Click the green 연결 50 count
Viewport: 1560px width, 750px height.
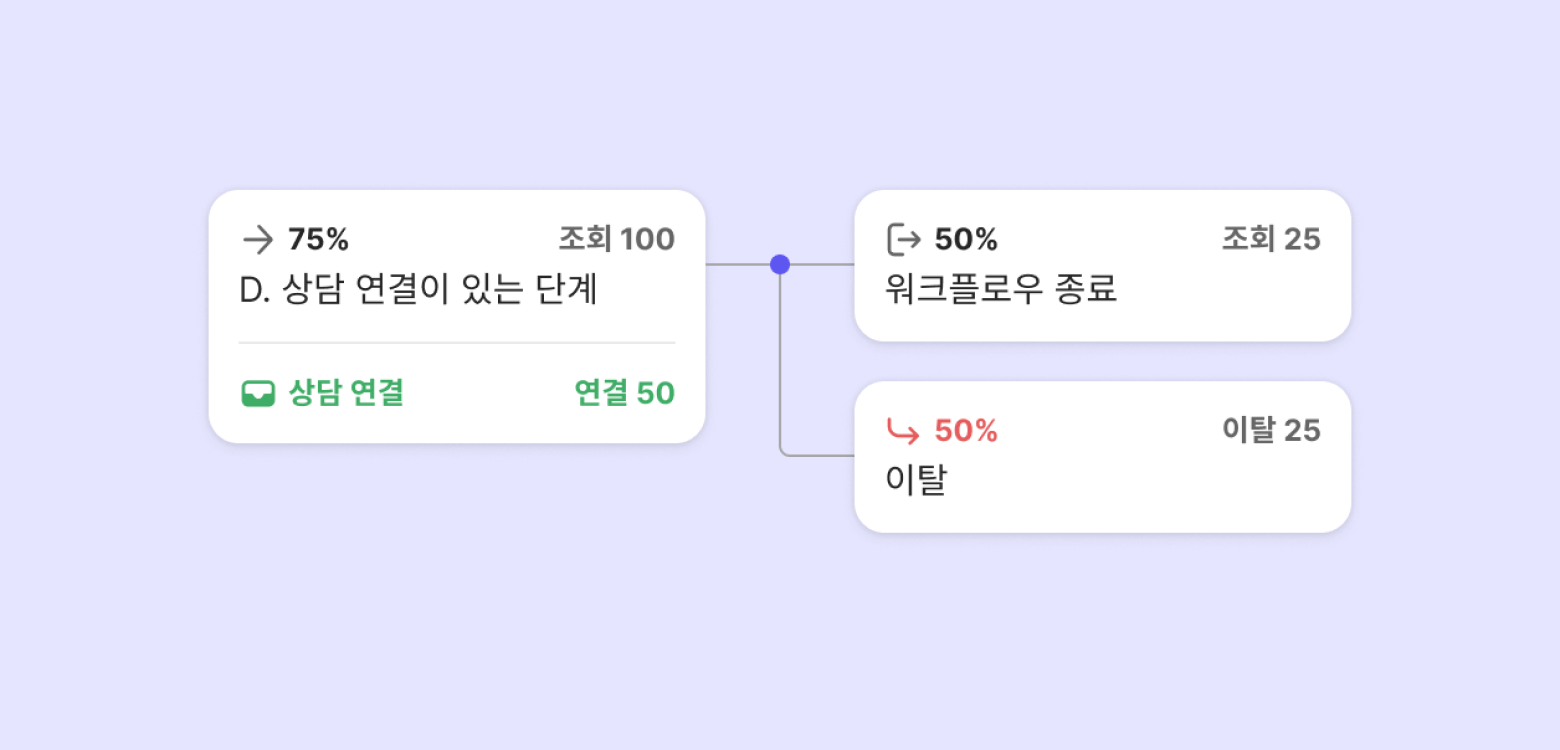[x=624, y=394]
